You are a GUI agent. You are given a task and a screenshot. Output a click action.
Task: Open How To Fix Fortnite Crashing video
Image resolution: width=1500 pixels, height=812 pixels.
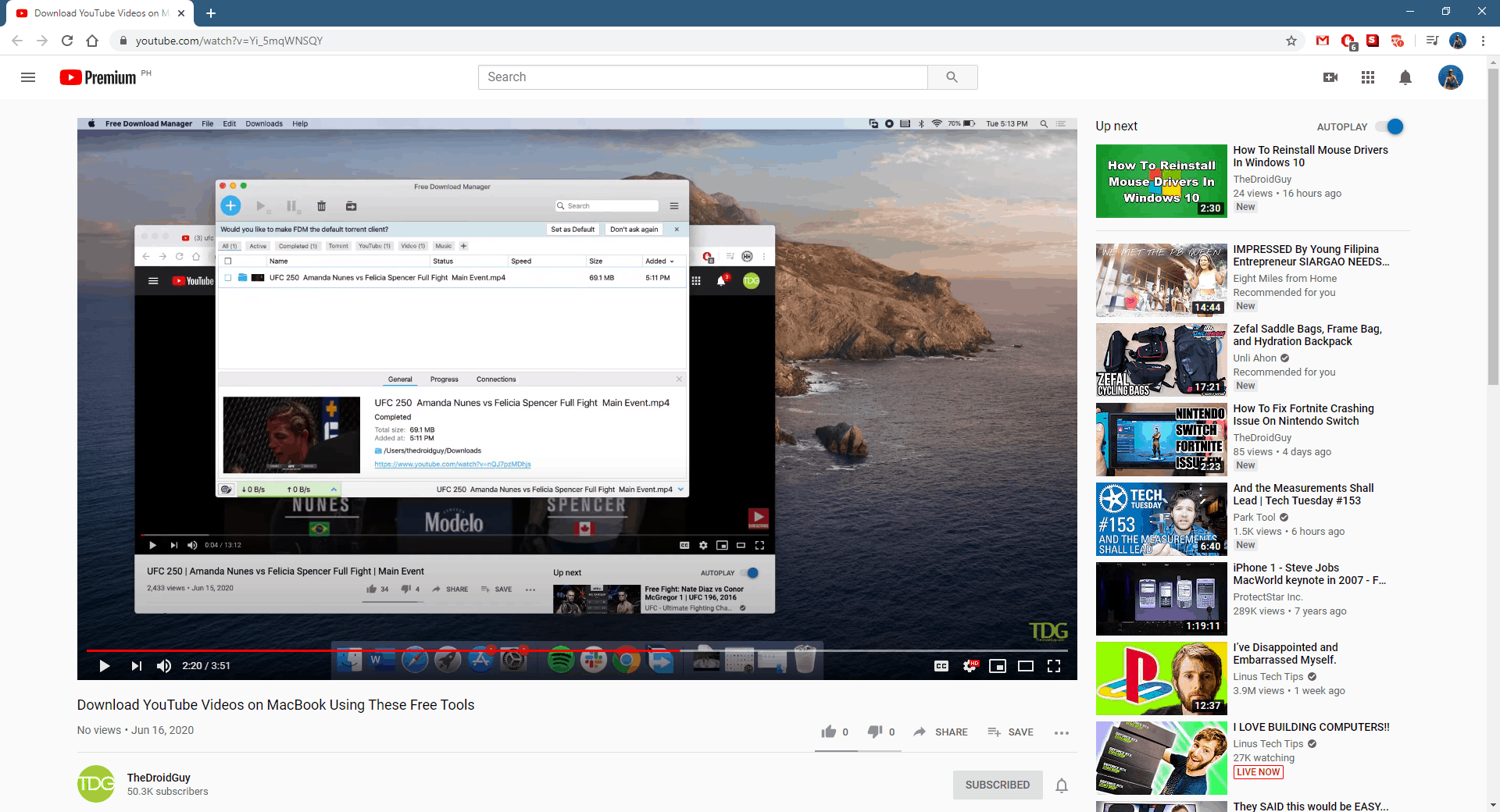point(1303,415)
